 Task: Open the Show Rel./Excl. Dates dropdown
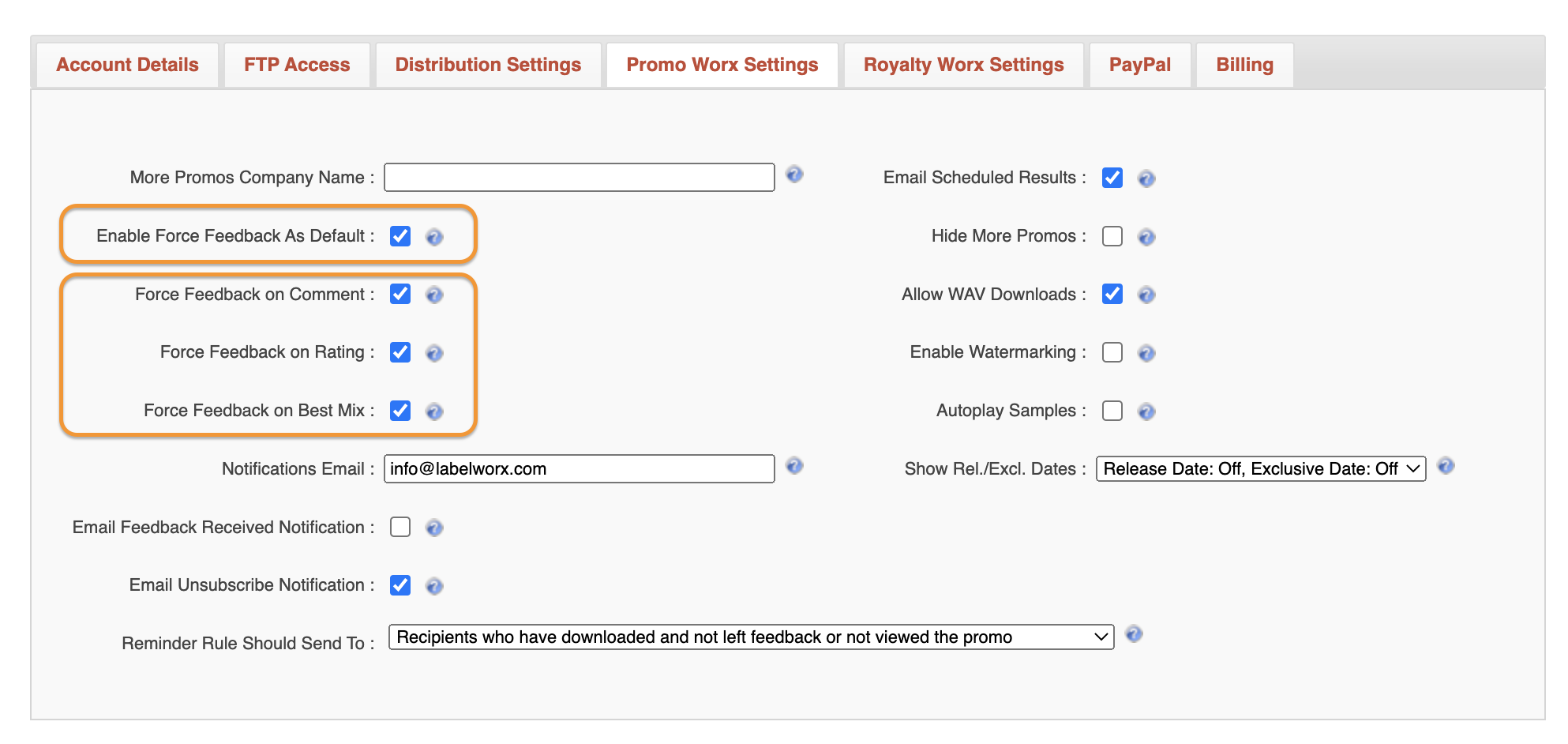pos(1260,469)
